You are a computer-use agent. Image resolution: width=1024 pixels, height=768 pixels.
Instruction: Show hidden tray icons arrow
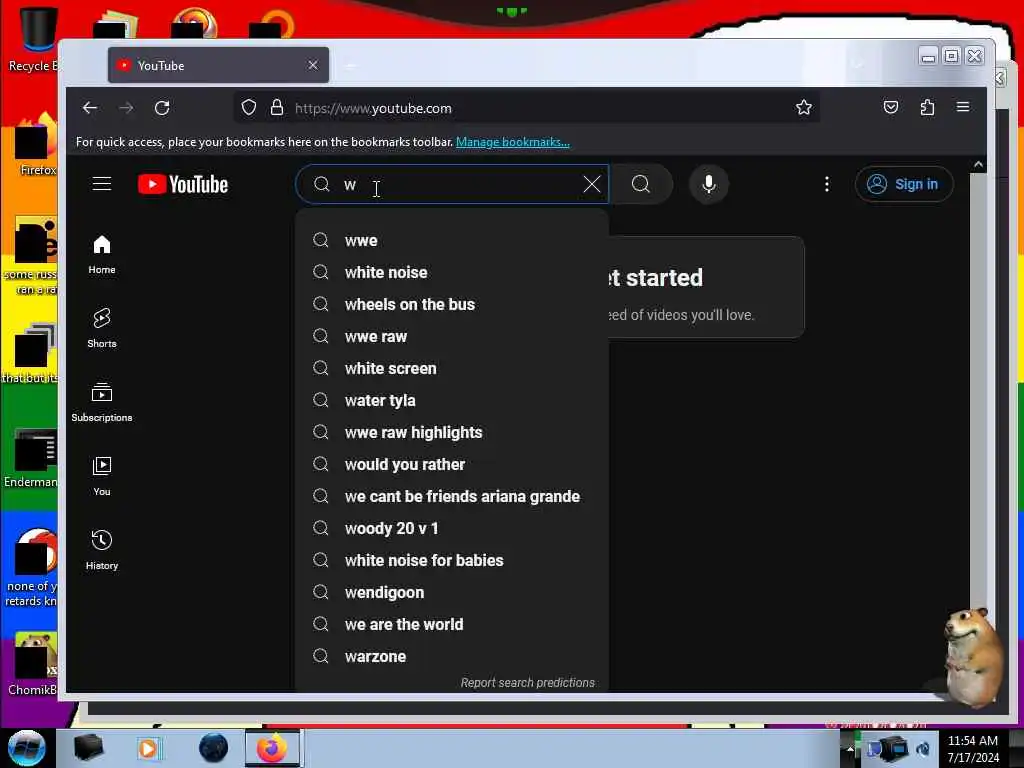click(850, 749)
